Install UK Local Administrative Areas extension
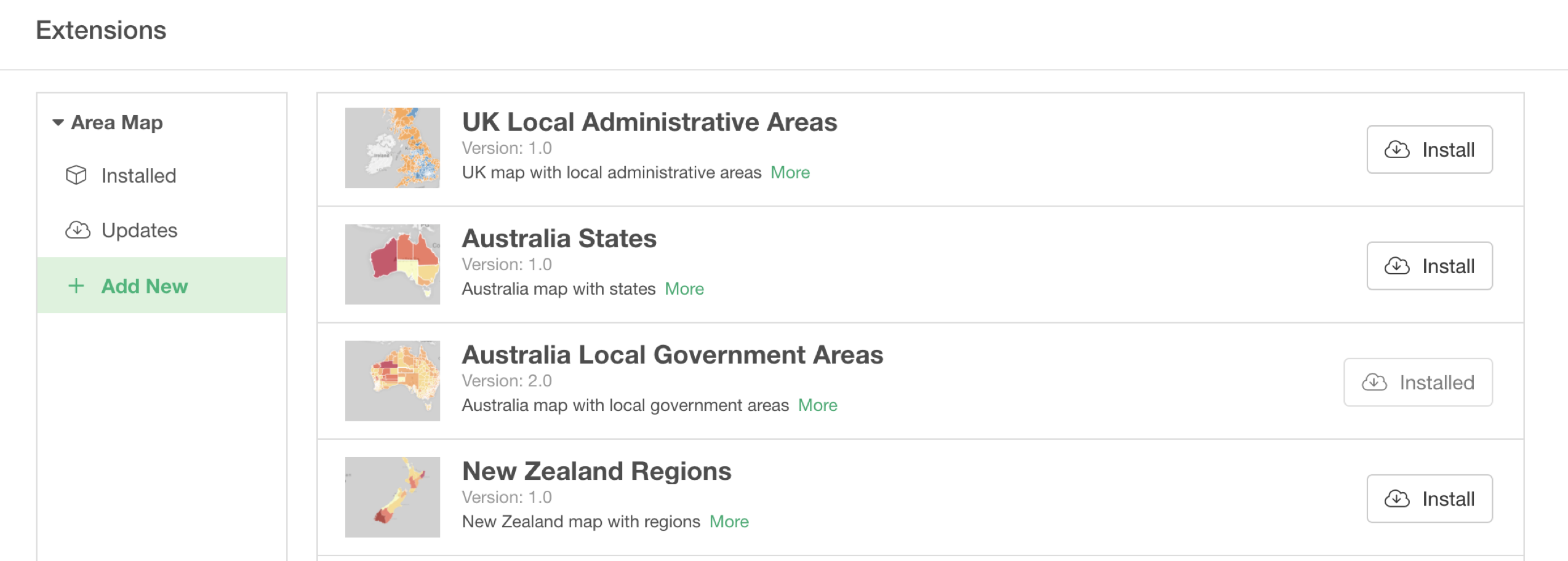Screen dimensions: 1568x561 [1430, 149]
